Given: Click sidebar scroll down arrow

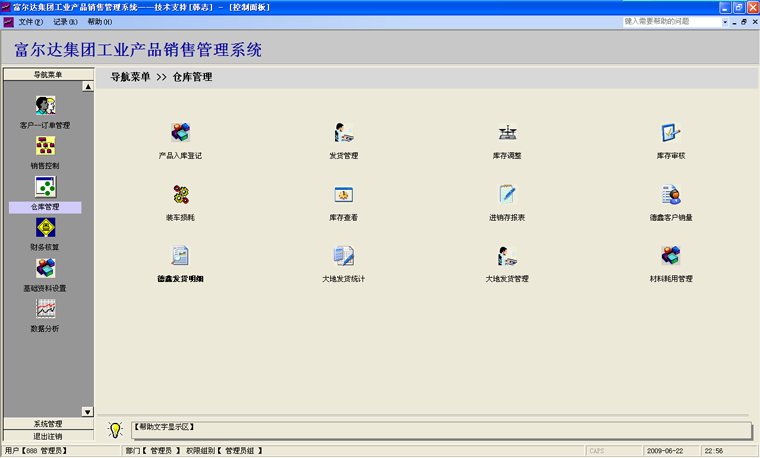Looking at the screenshot, I should 88,412.
